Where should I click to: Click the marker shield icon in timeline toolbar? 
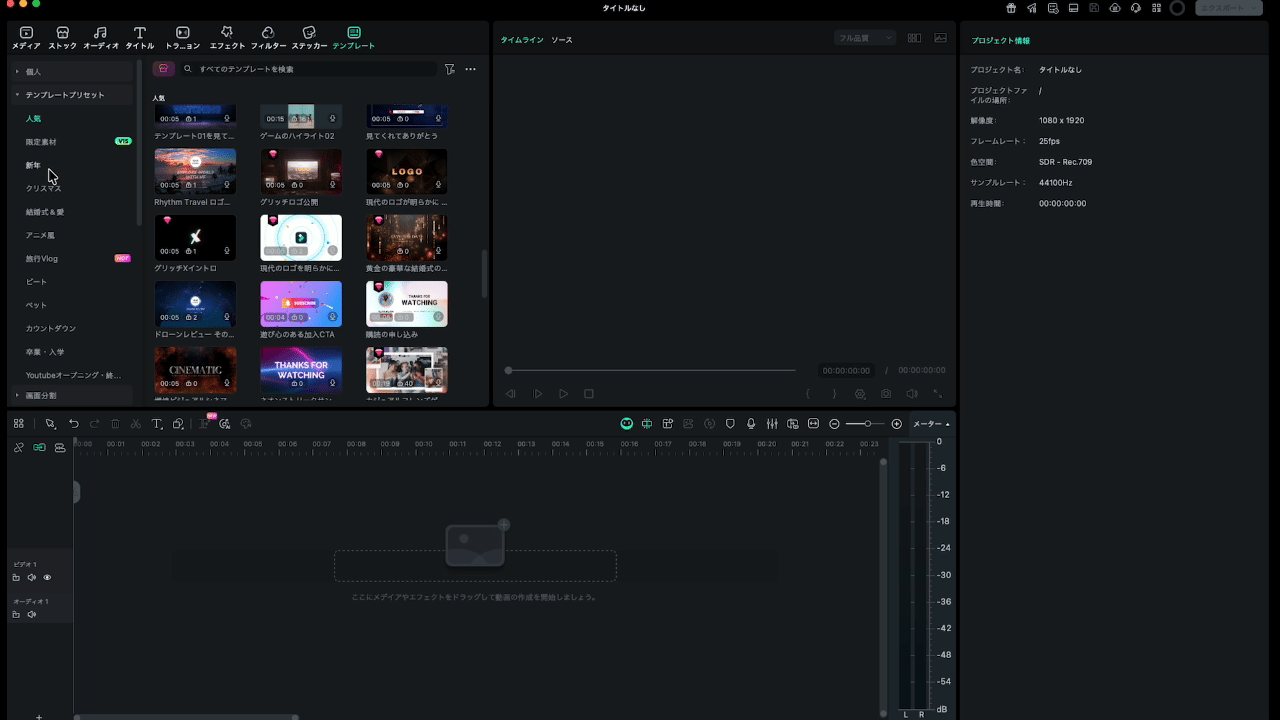[730, 424]
